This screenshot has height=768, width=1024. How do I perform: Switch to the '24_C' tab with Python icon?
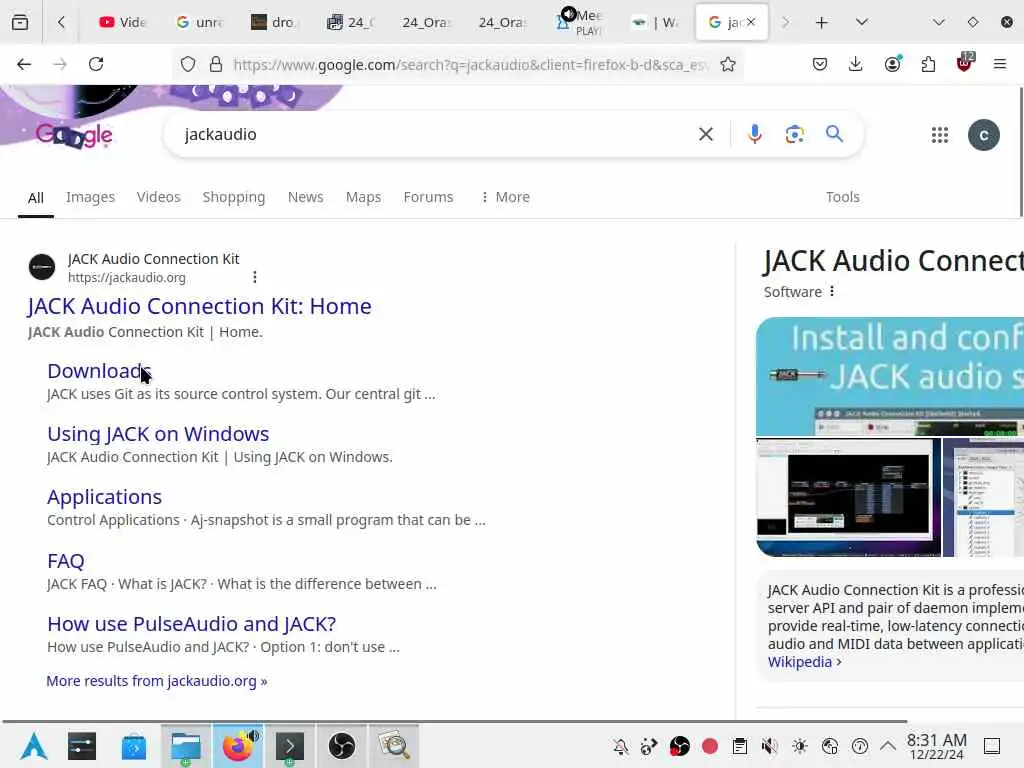tap(351, 22)
